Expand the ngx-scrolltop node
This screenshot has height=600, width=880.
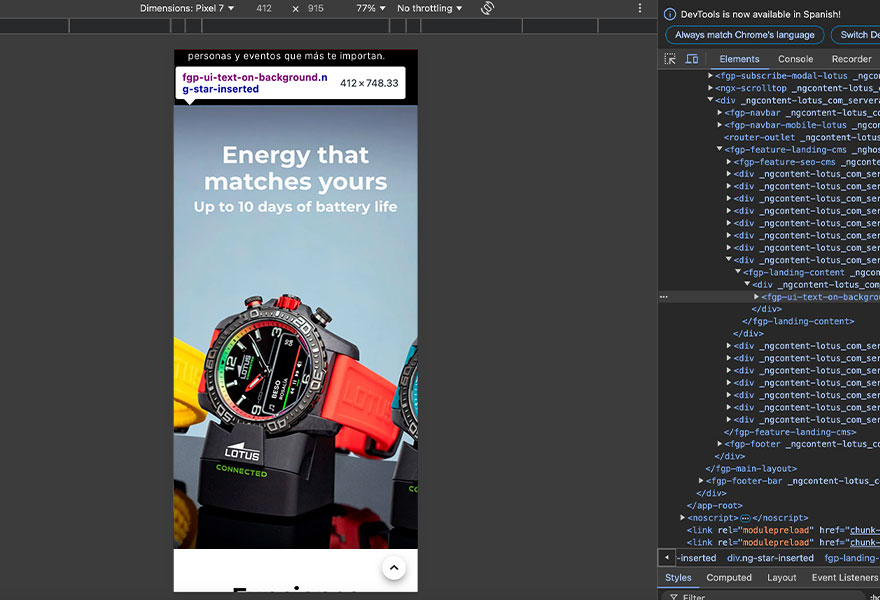pyautogui.click(x=711, y=88)
